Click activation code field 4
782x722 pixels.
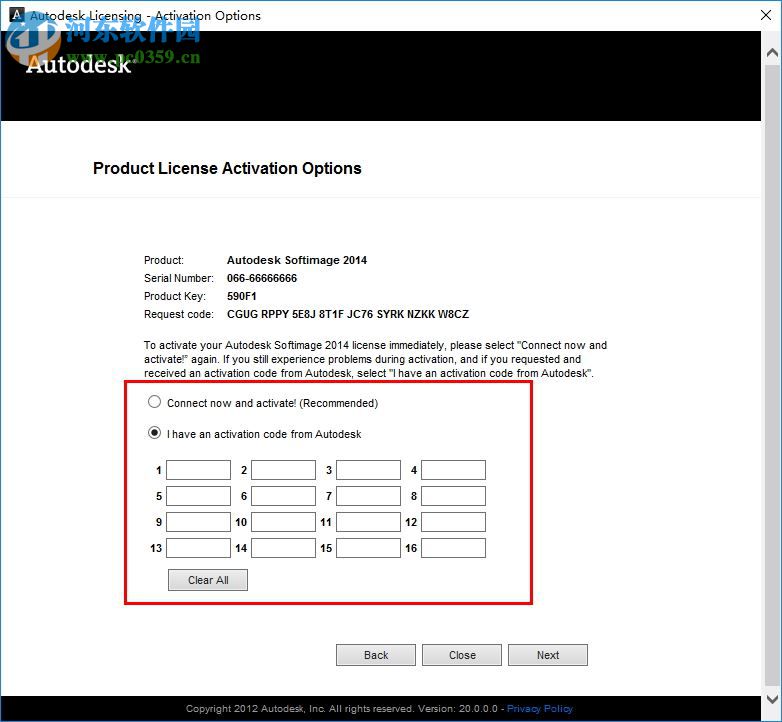453,470
